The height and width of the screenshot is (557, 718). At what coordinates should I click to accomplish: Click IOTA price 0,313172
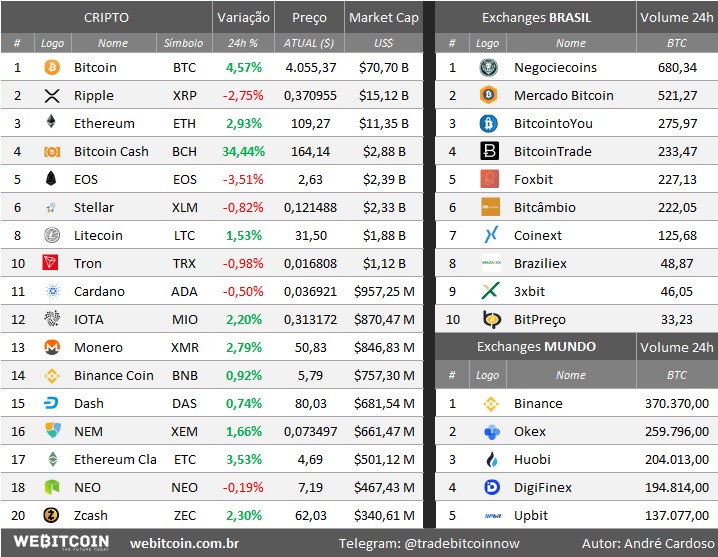310,319
